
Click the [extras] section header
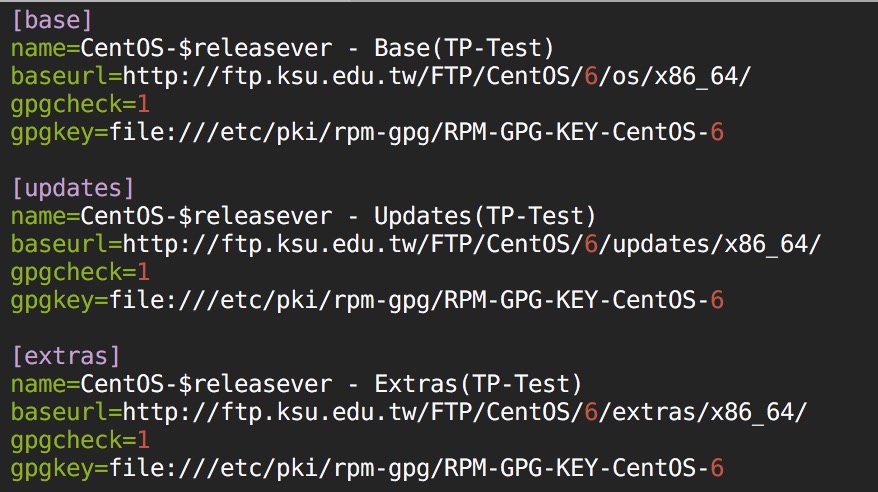(x=66, y=357)
